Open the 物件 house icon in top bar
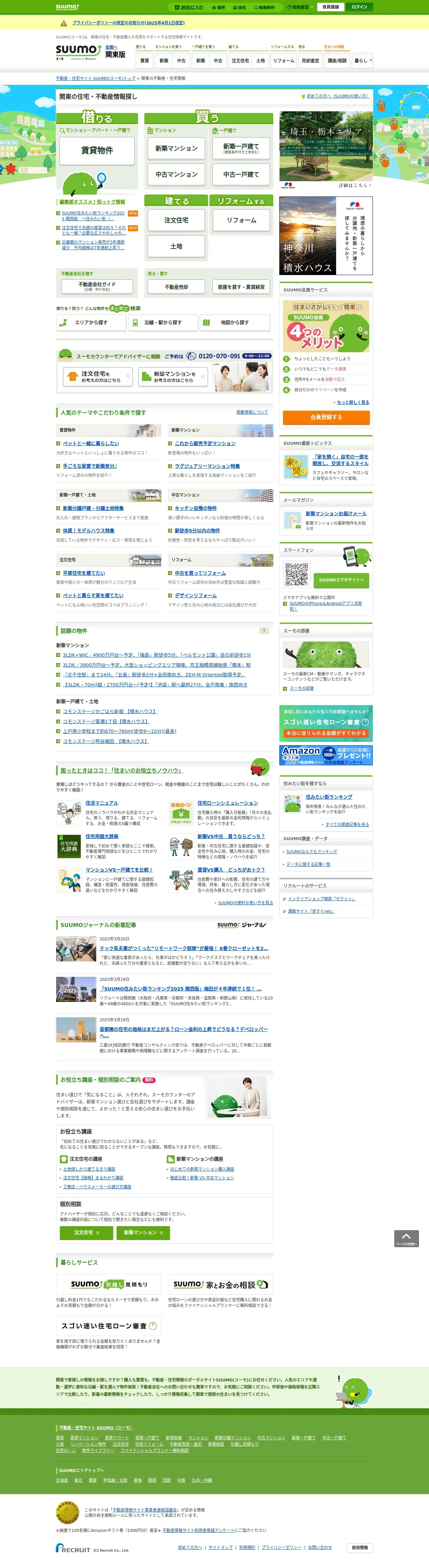Screen dimensions: 429x1568 click(x=219, y=7)
